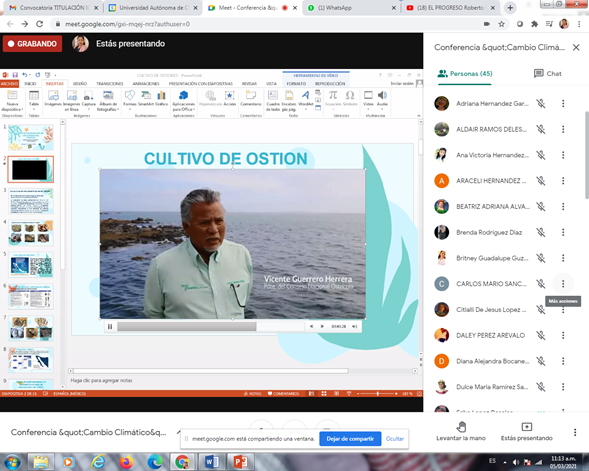Open Firefox from the Windows taskbar
The image size is (589, 471).
tap(127, 462)
